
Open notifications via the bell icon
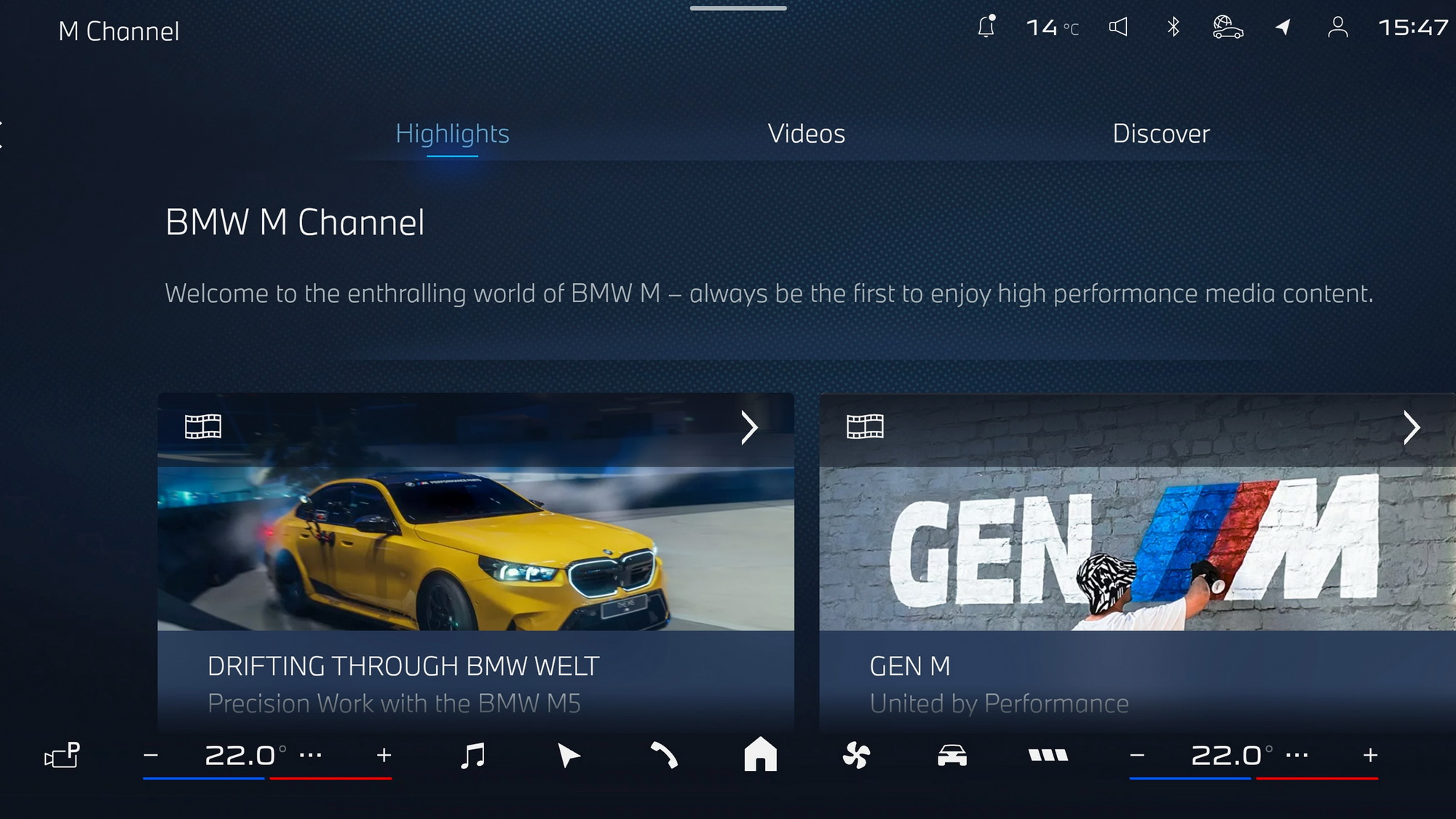tap(986, 28)
